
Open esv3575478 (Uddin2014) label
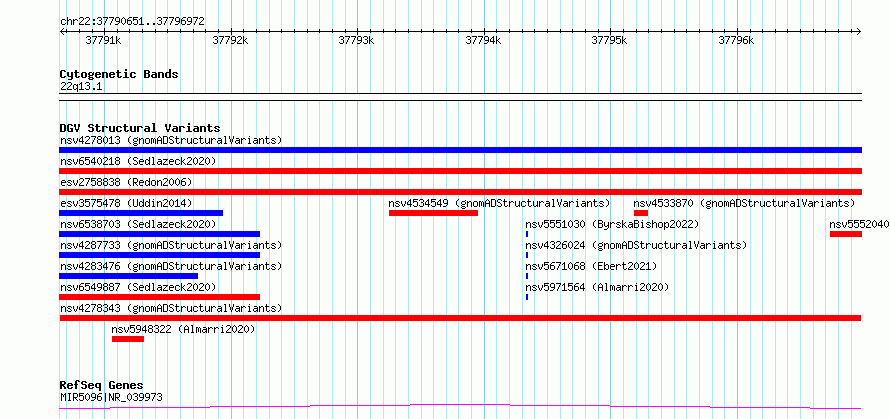126,203
